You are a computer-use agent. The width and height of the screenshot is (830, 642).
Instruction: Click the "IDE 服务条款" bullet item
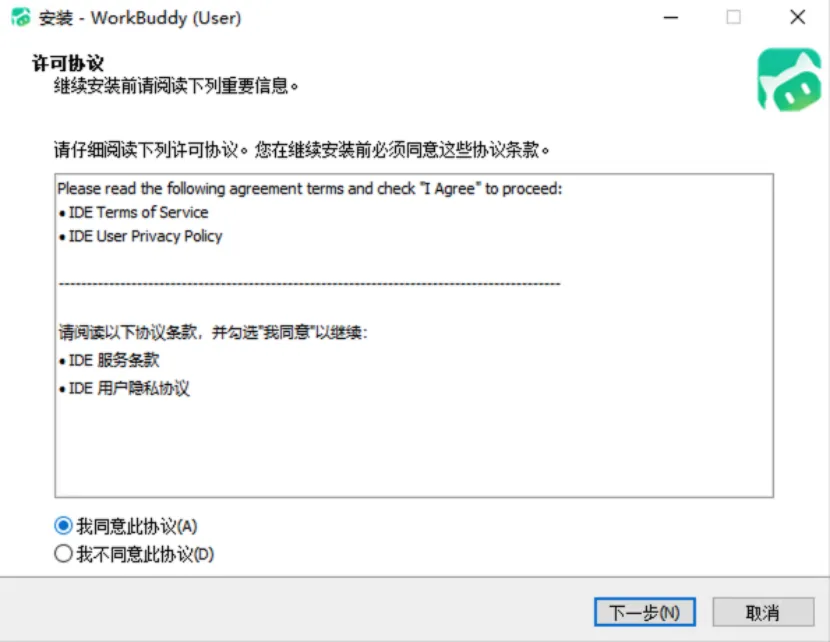pyautogui.click(x=114, y=360)
